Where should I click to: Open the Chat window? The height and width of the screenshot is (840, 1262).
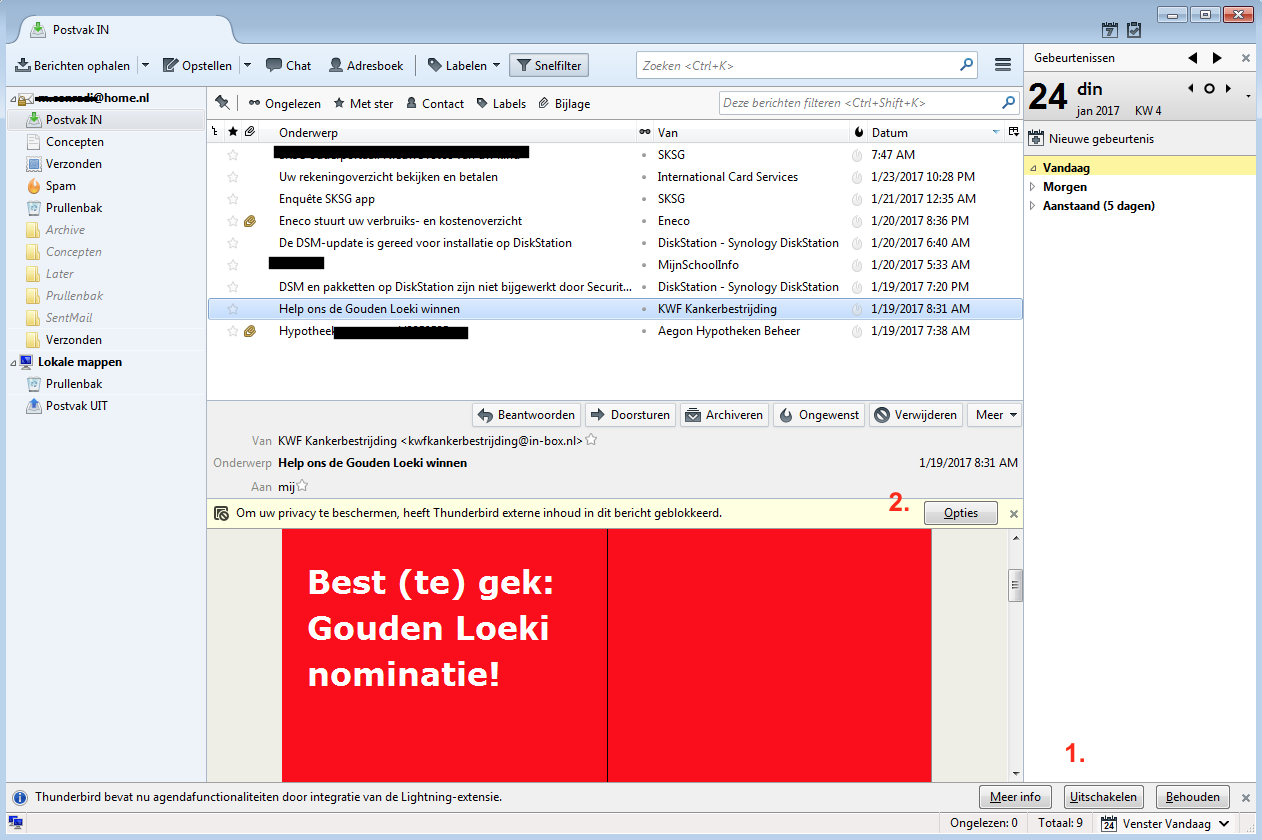[x=288, y=66]
